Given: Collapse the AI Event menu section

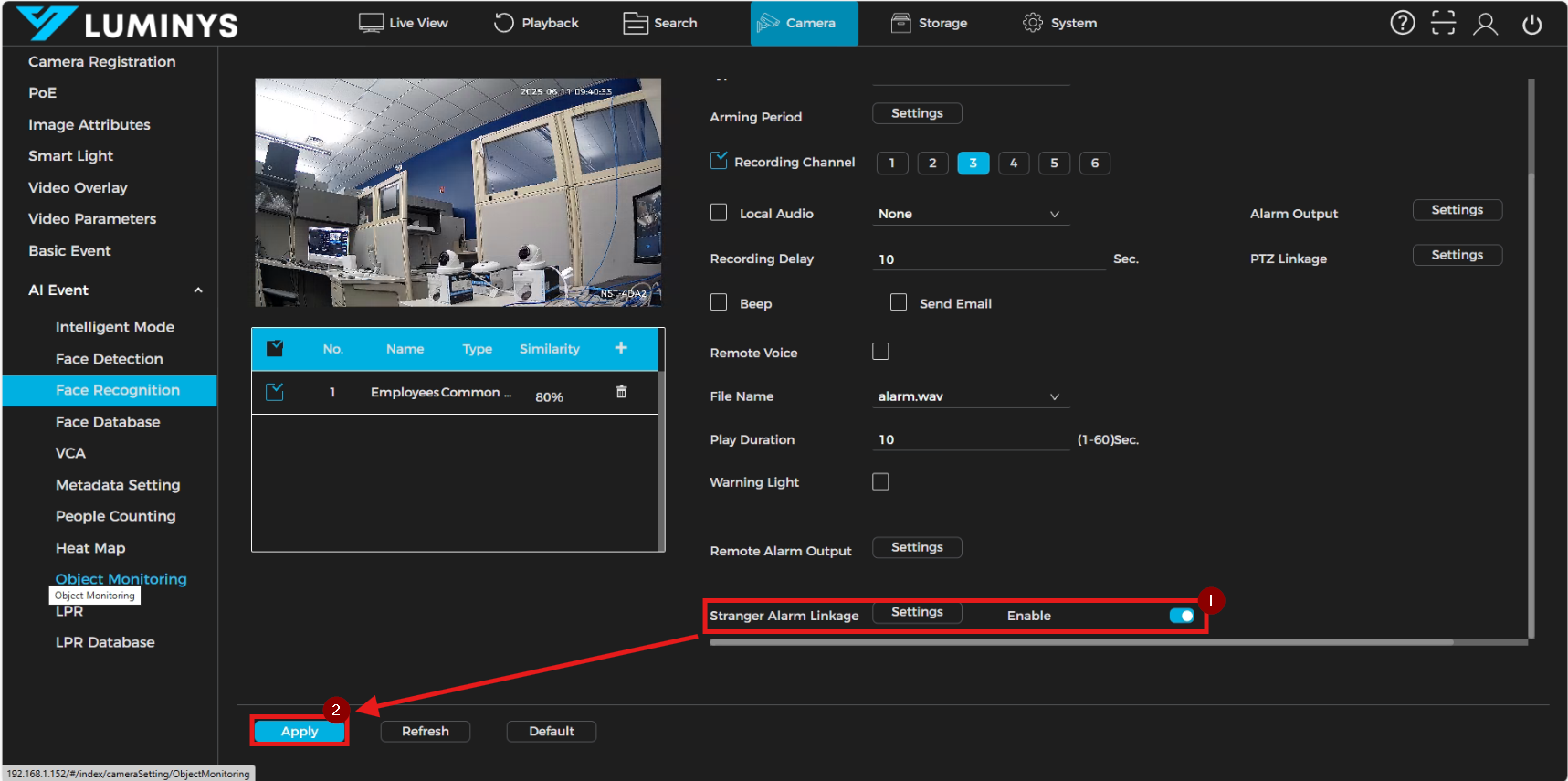Looking at the screenshot, I should coord(198,290).
